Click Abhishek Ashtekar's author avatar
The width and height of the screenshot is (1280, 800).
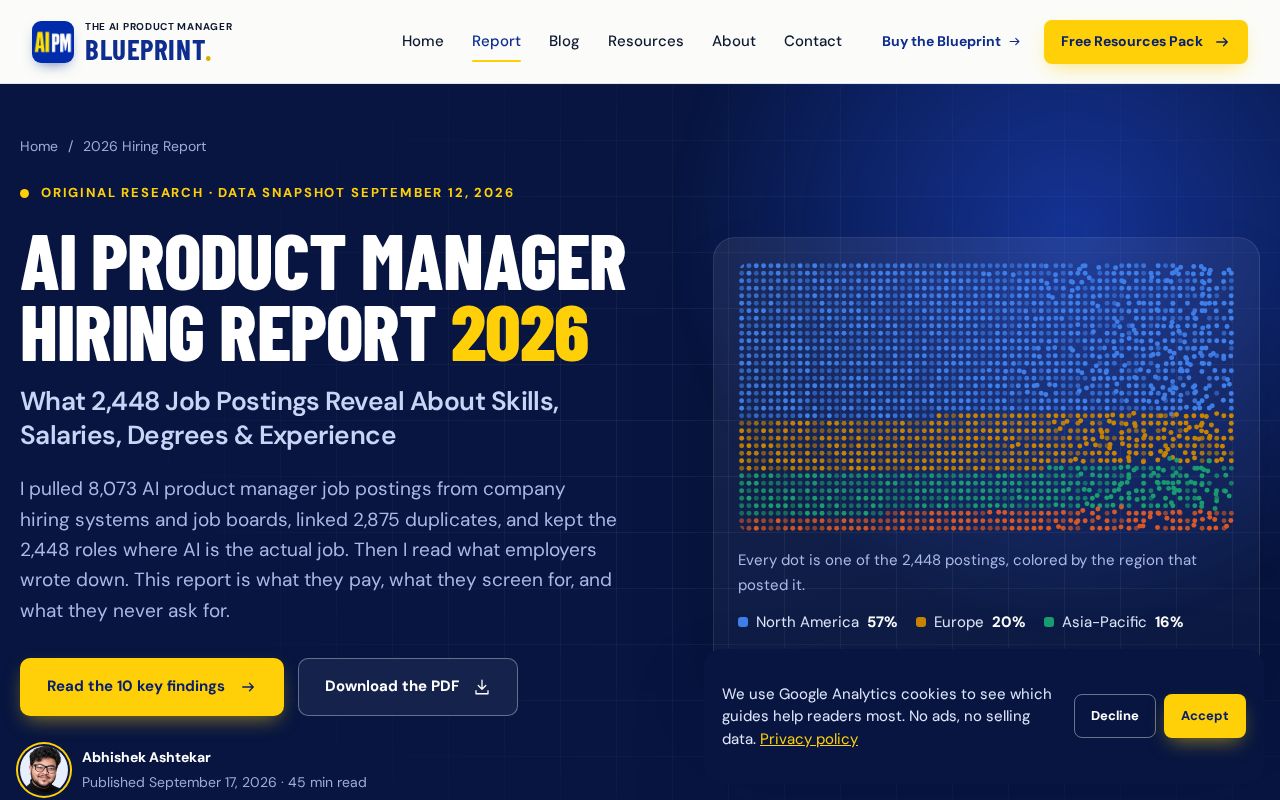click(x=44, y=770)
